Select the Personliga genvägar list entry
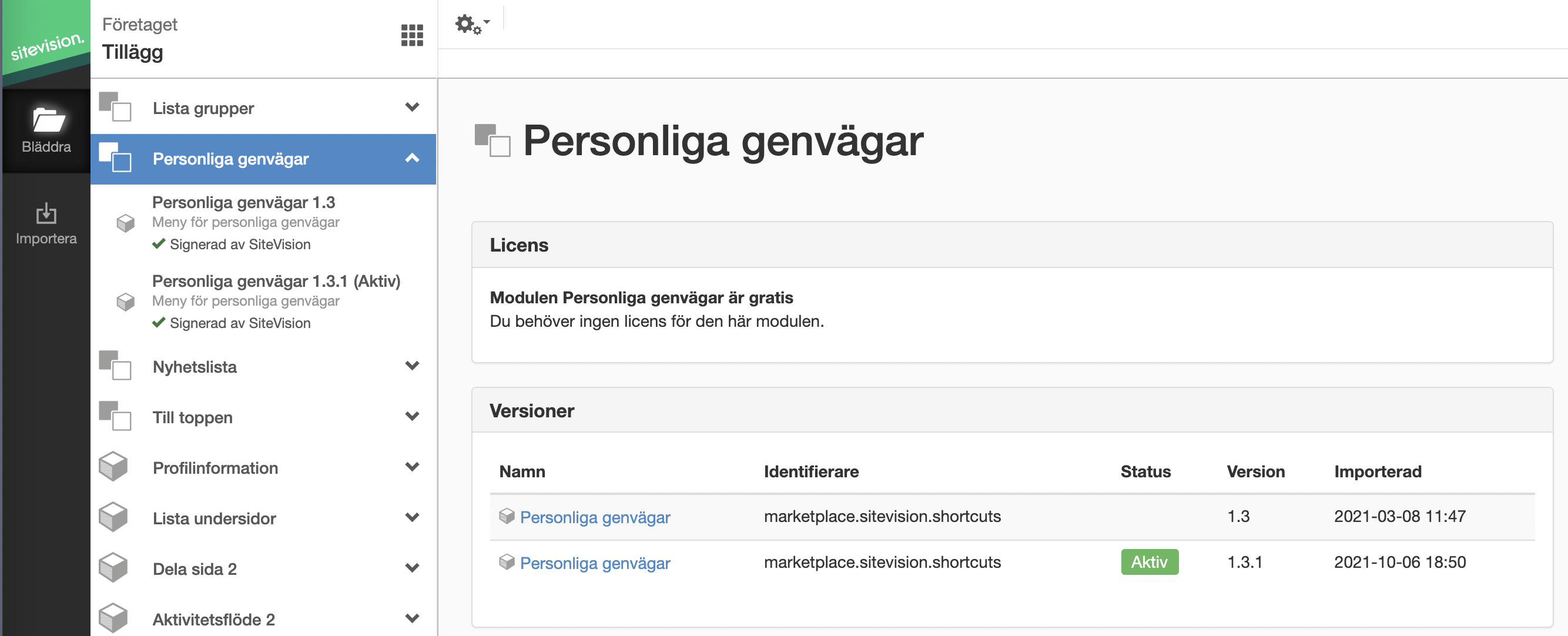This screenshot has width=1568, height=636. [x=263, y=159]
